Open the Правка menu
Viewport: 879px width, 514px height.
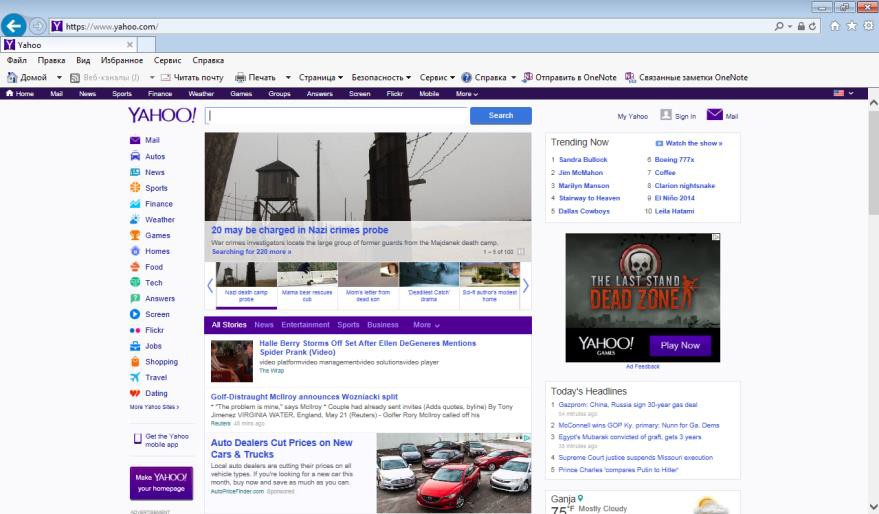pyautogui.click(x=51, y=60)
